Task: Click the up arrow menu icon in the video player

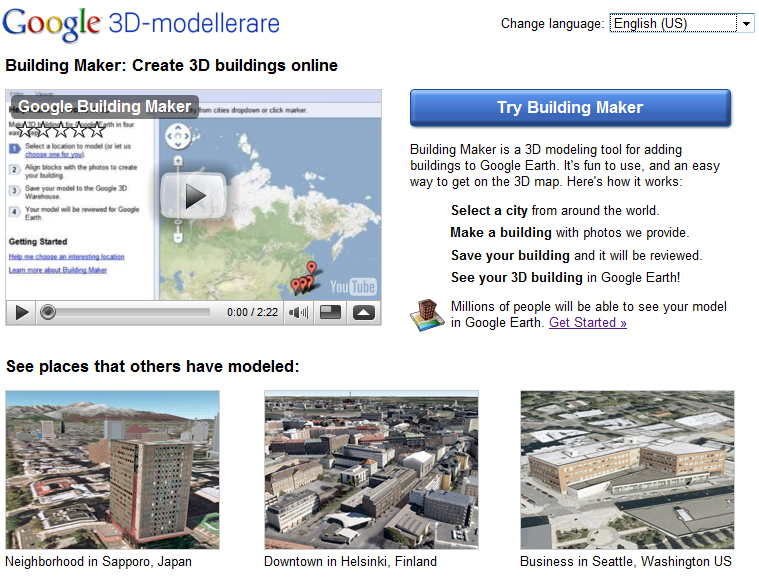Action: pyautogui.click(x=364, y=313)
